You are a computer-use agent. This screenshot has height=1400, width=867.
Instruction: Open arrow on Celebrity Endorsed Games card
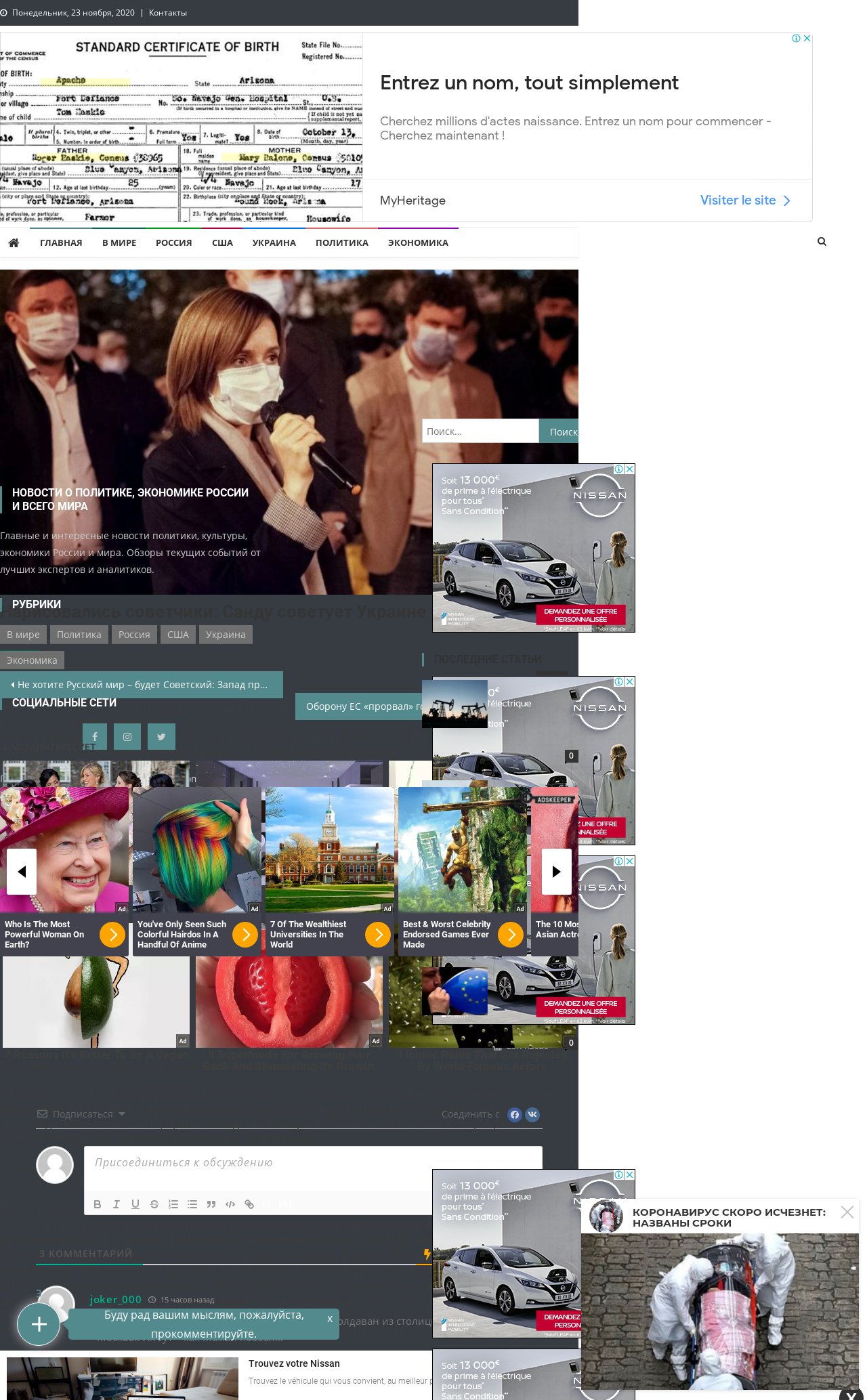point(511,935)
